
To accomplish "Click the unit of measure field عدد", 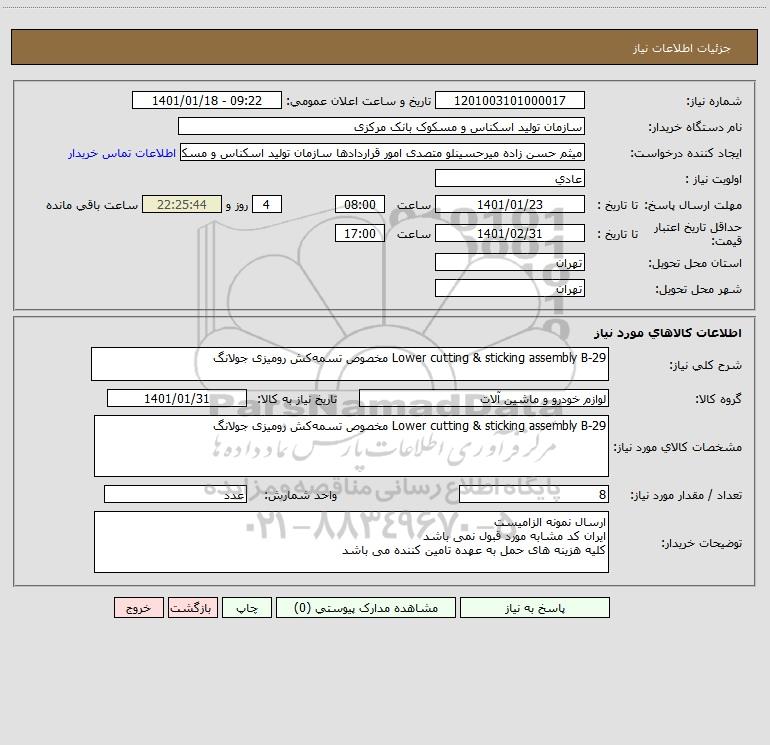I will tap(175, 494).
